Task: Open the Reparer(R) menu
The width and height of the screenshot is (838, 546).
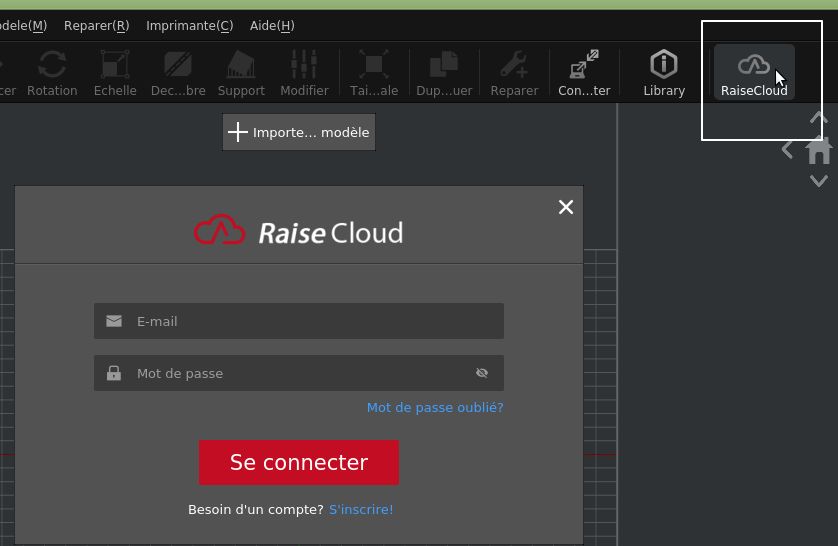Action: [97, 26]
